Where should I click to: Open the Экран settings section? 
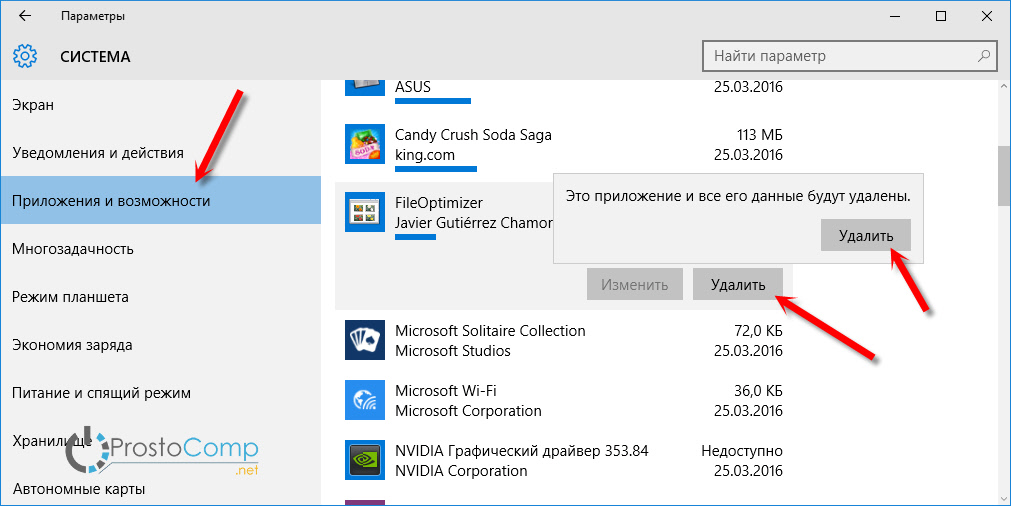[x=33, y=105]
